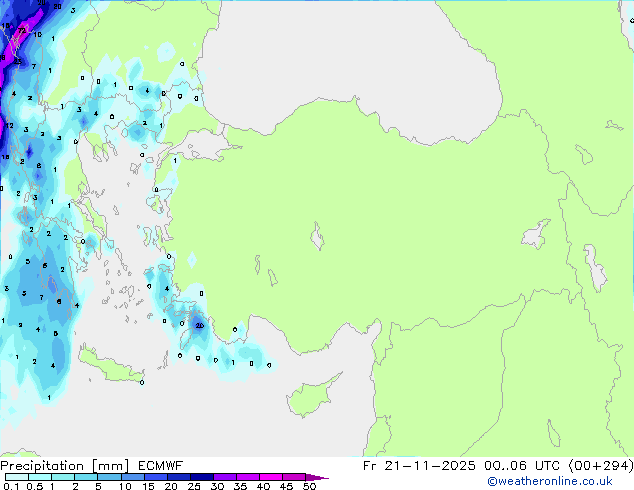Viewport: 634px width, 490px height.
Task: Click the '12' precipitation value on the map
Action: pyautogui.click(x=10, y=126)
